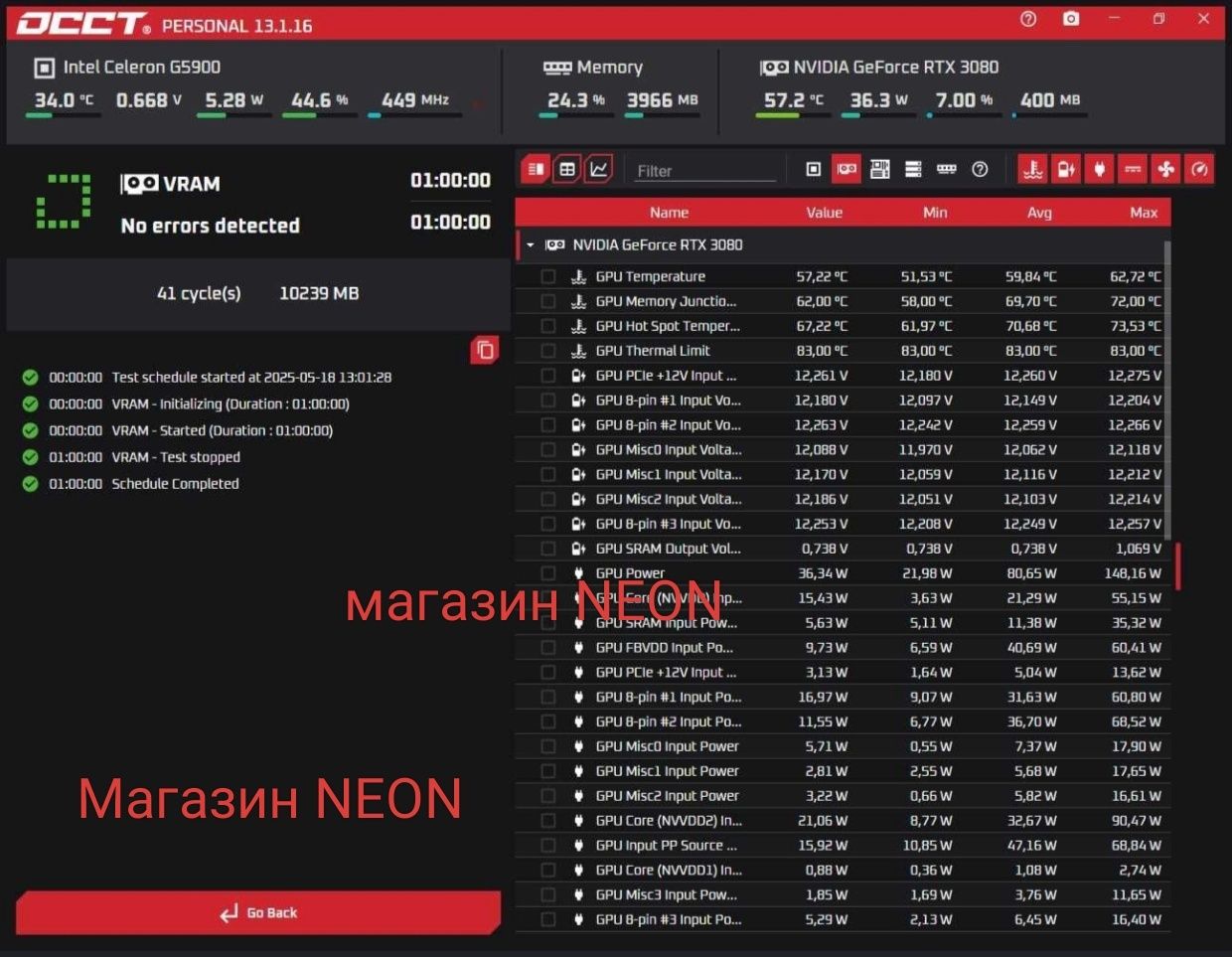Click the GPU Misc1 Input Power row name
This screenshot has height=957, width=1232.
point(668,771)
